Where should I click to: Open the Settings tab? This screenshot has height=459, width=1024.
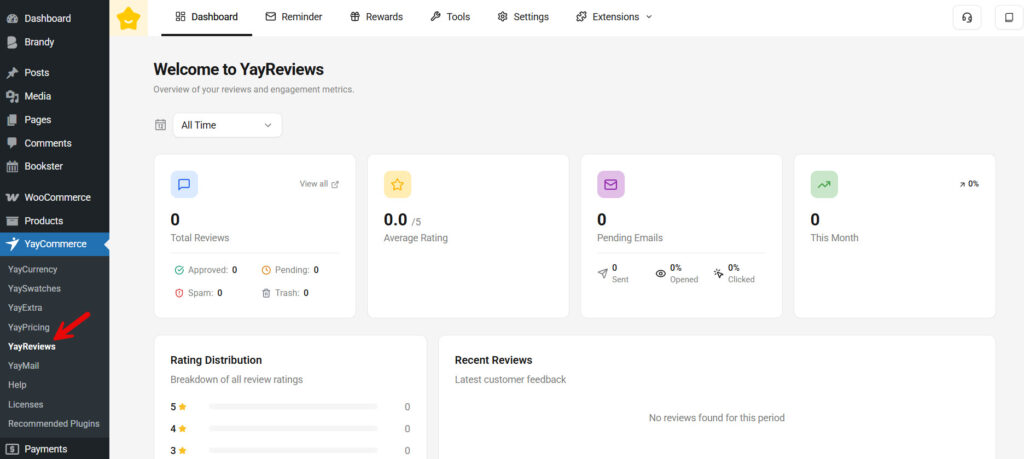pos(523,17)
